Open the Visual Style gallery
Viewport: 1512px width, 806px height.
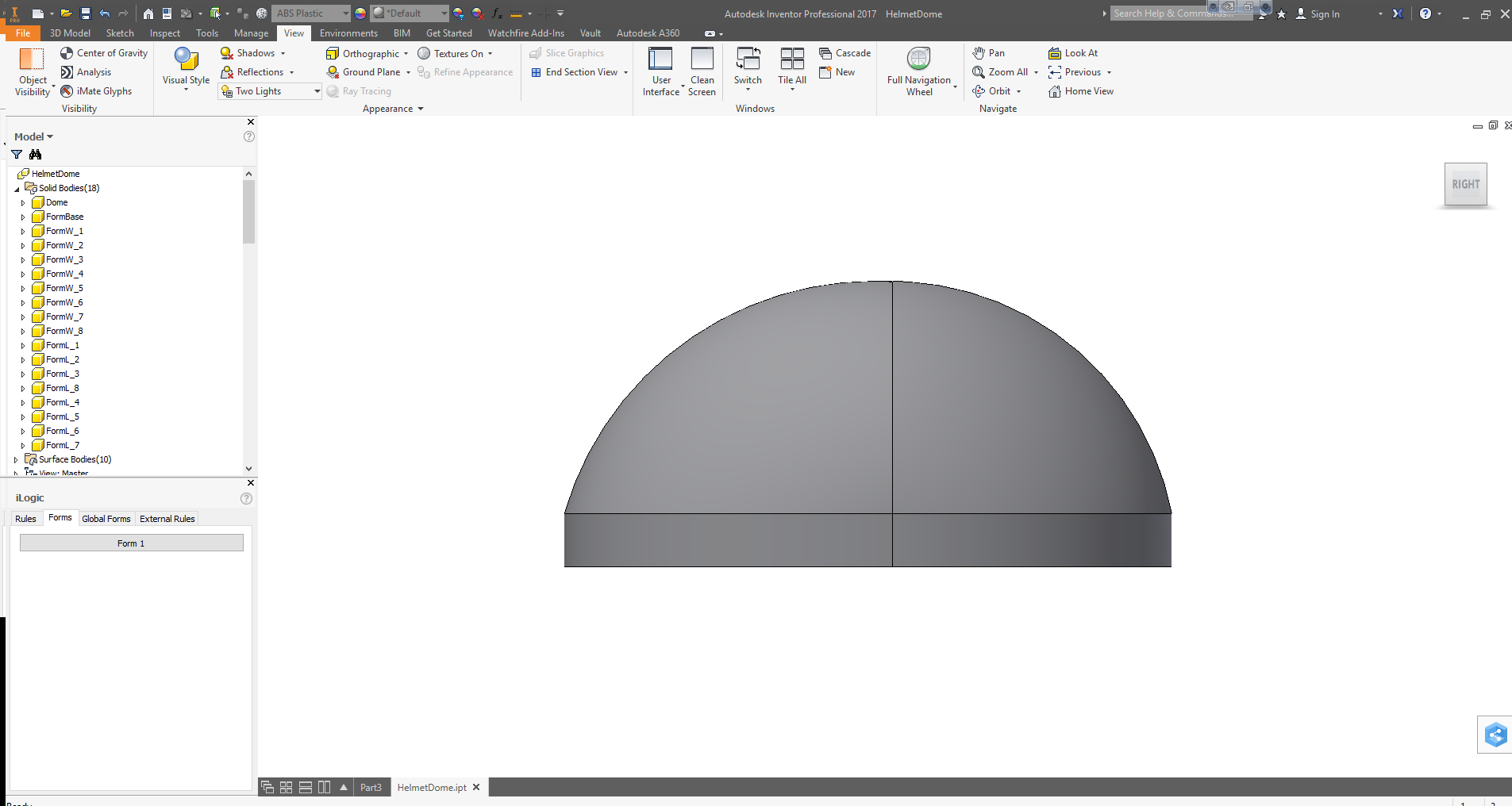186,70
